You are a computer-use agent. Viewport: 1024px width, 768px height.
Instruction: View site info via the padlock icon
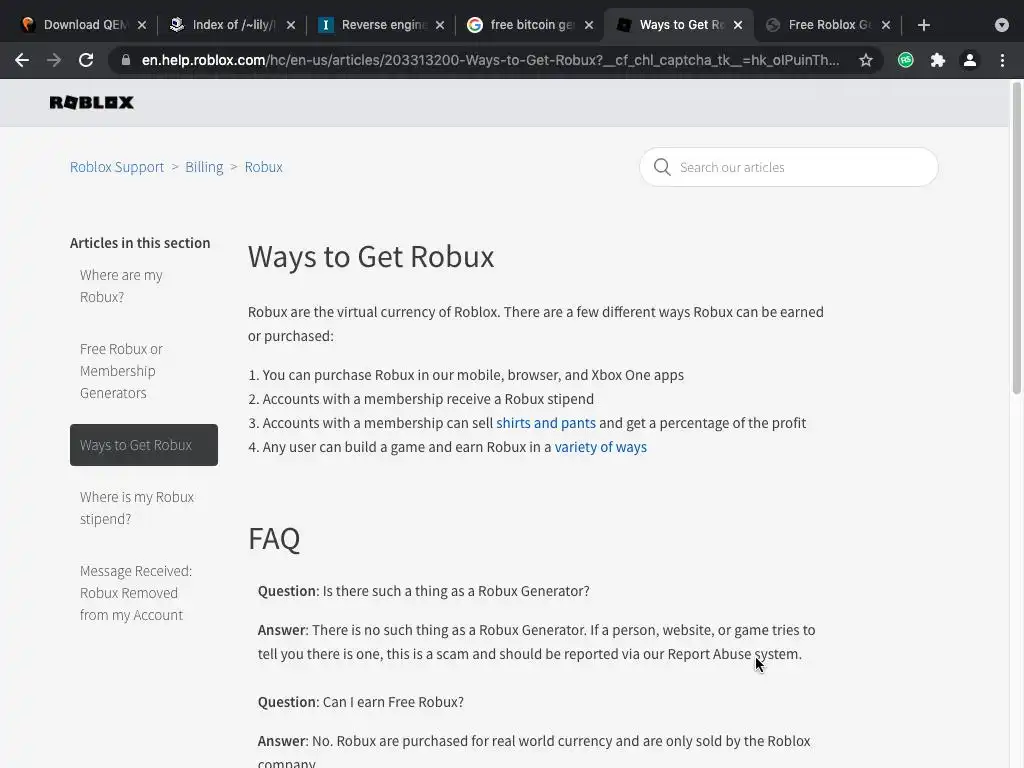tap(126, 60)
